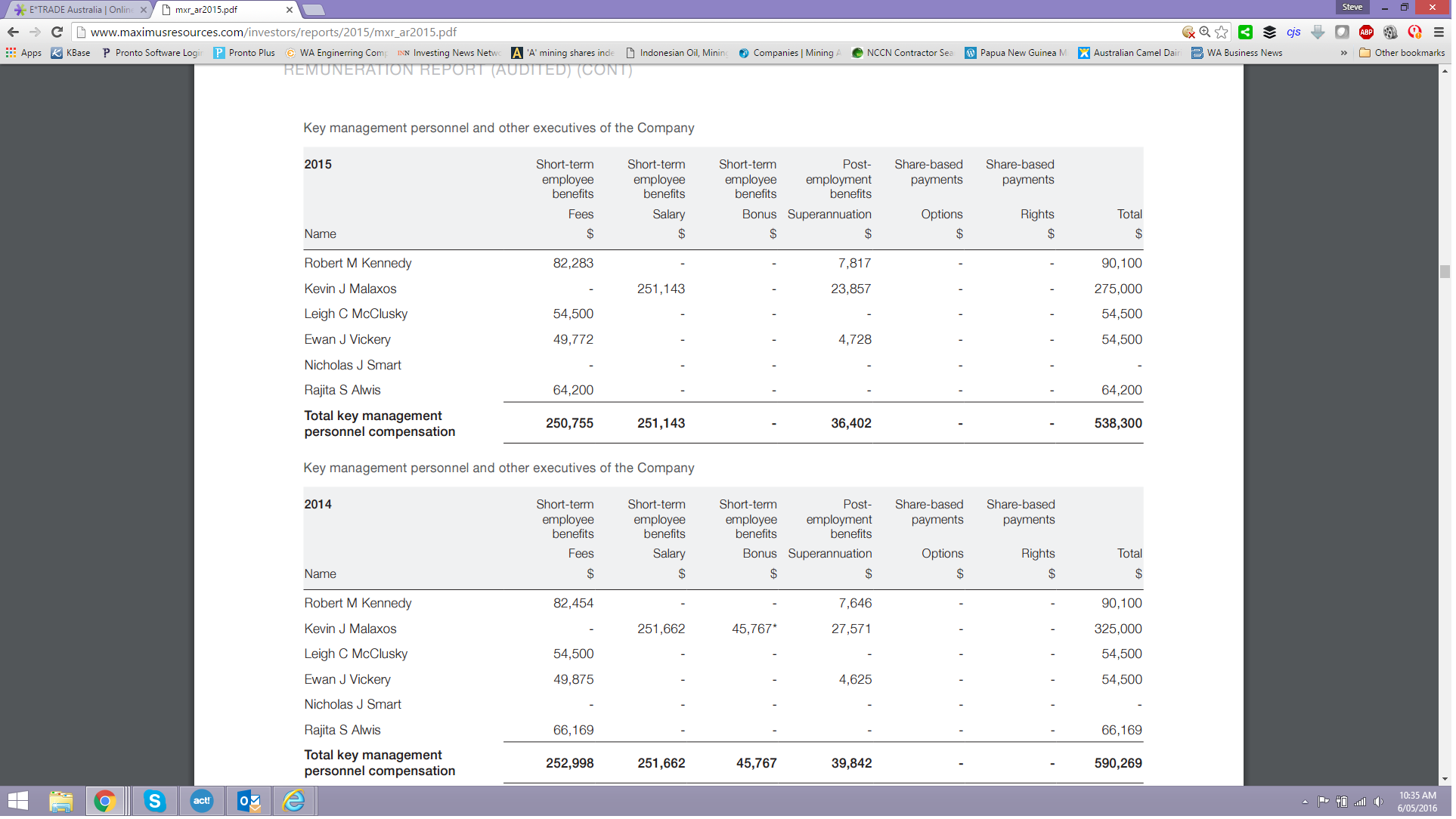
Task: Close the E*TRADE Australia tab
Action: pyautogui.click(x=144, y=10)
